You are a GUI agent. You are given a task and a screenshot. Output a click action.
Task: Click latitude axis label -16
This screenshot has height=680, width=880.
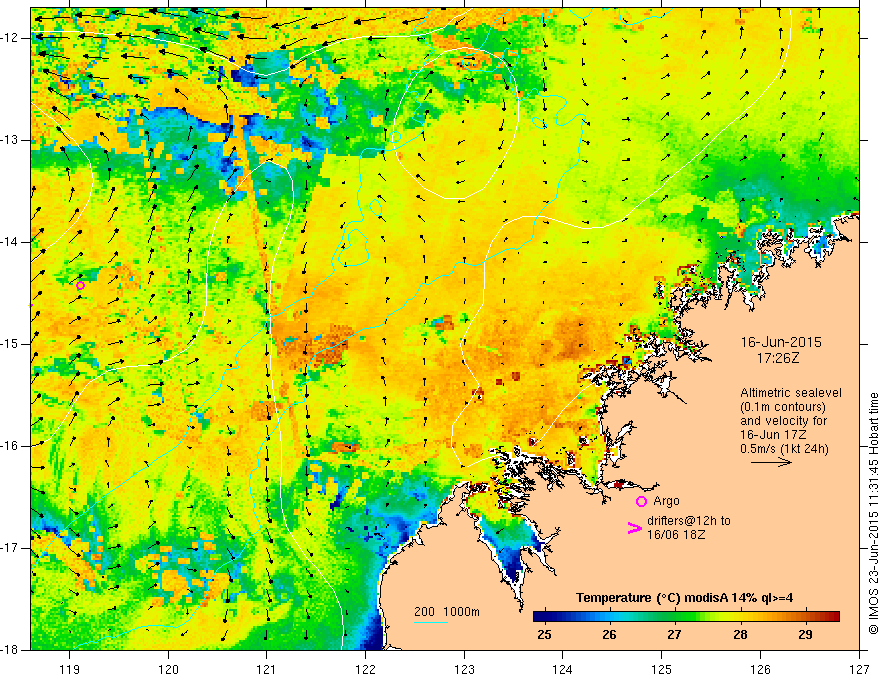(12, 446)
